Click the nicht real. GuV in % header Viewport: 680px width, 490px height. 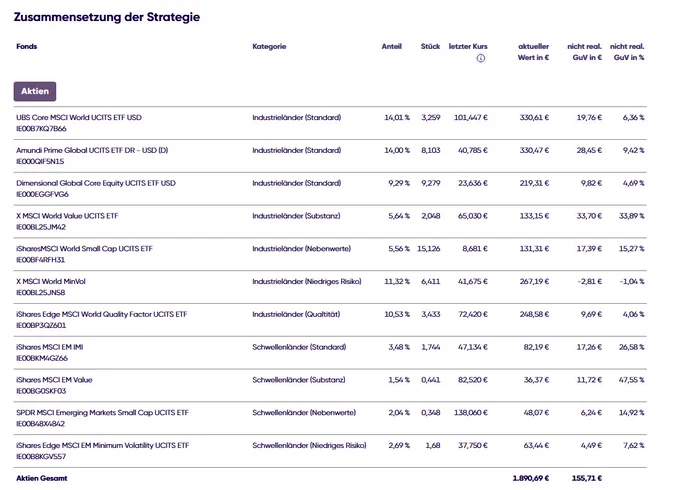click(x=627, y=52)
